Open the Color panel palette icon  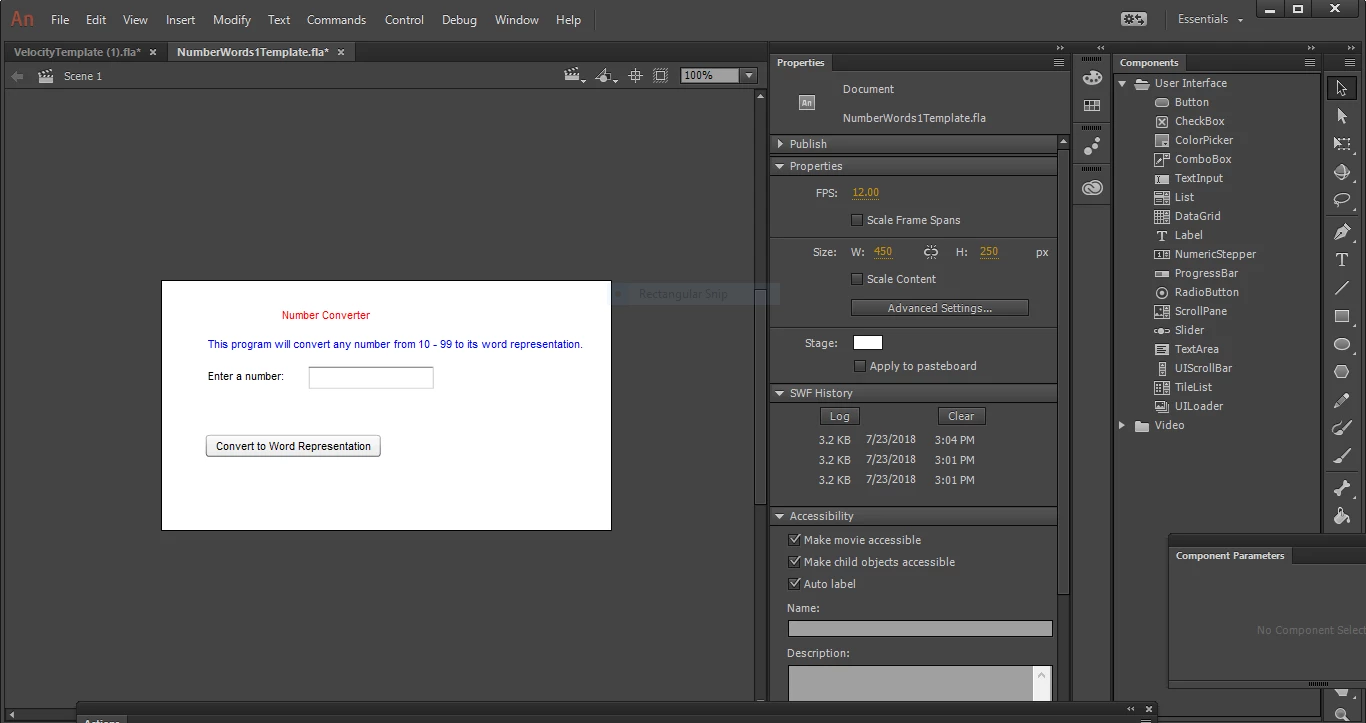point(1092,78)
